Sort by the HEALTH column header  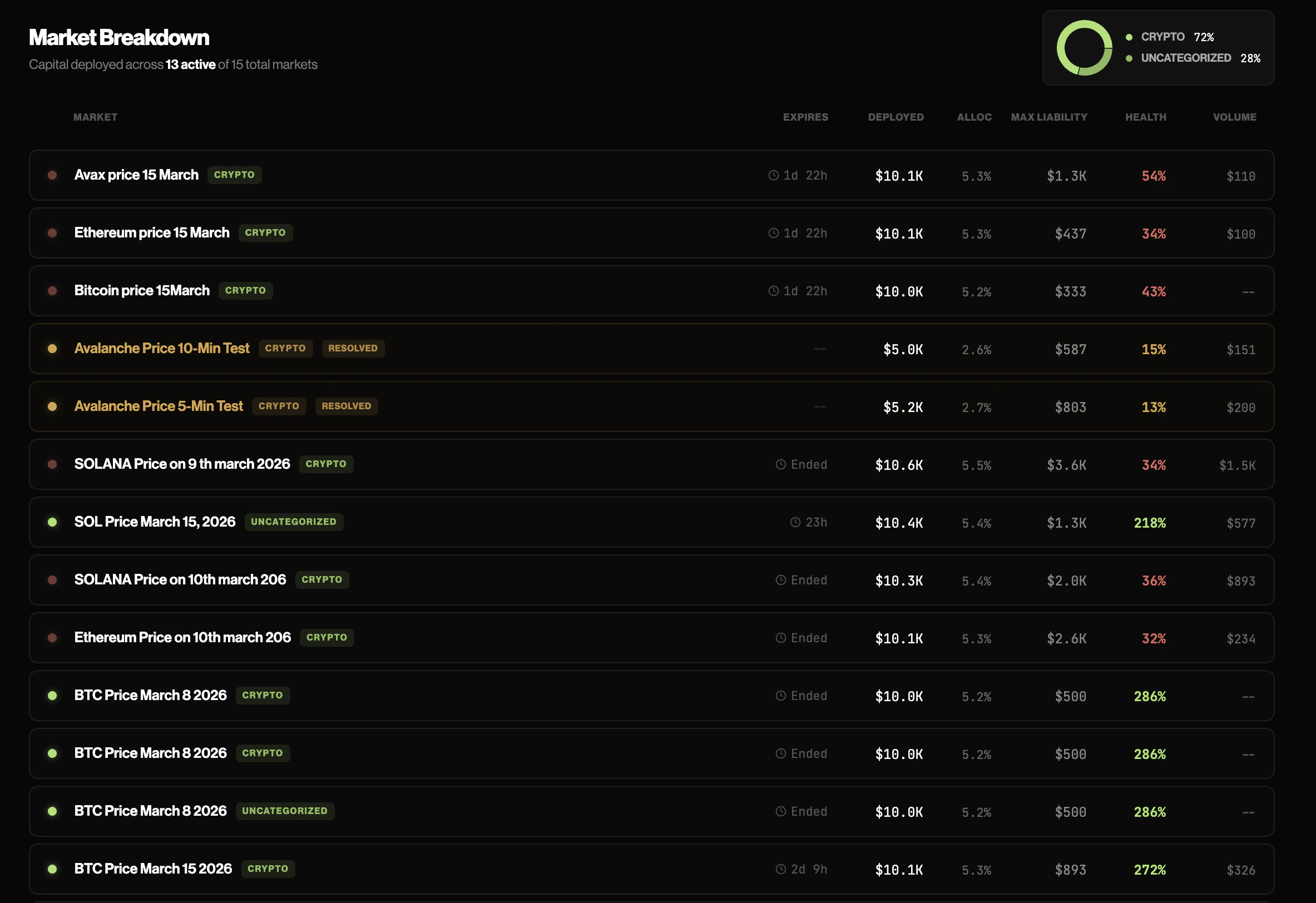point(1145,117)
